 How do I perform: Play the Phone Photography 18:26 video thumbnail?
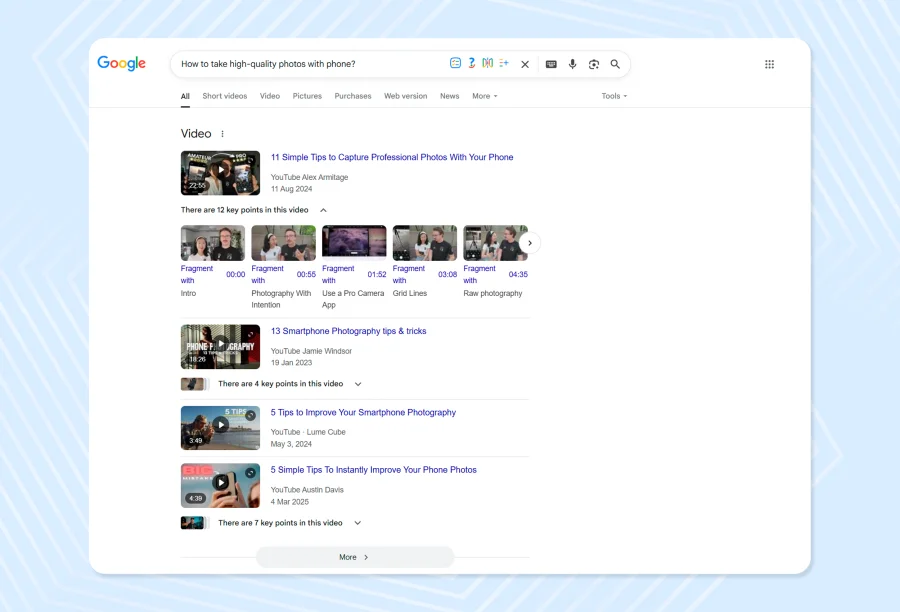tap(220, 347)
